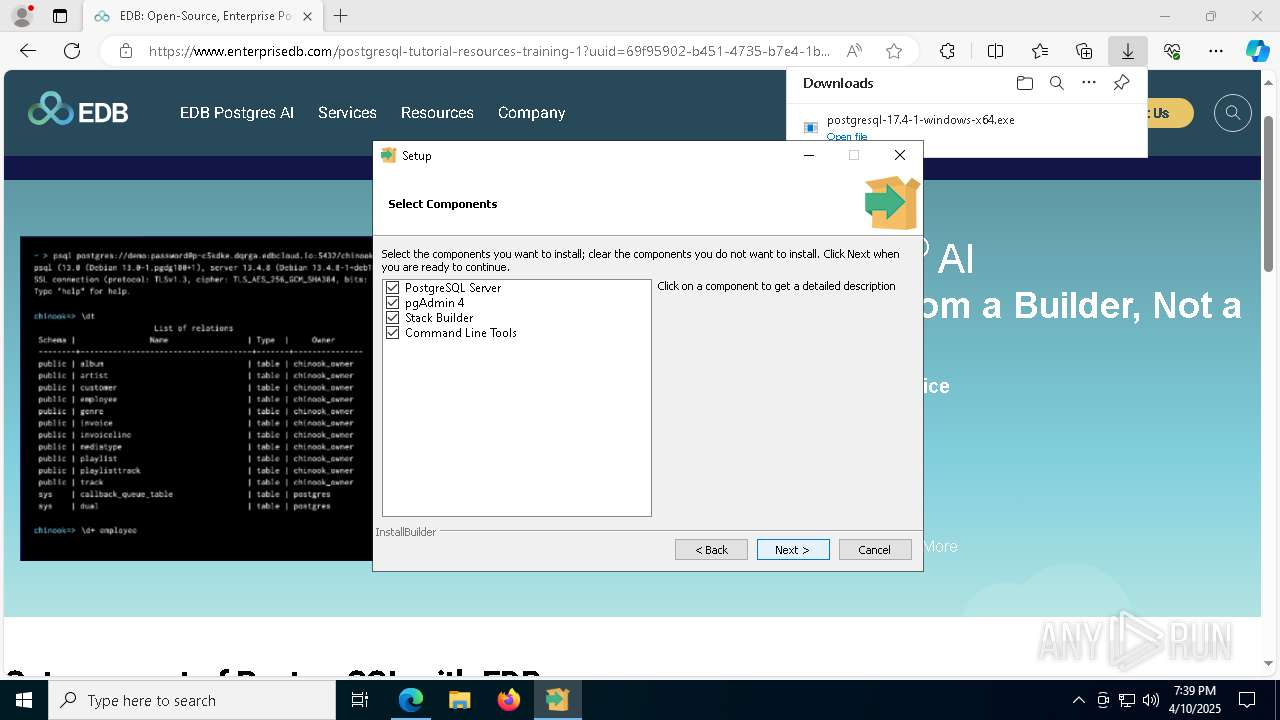Viewport: 1280px width, 720px height.
Task: Click the taskbar search box
Action: (192, 700)
